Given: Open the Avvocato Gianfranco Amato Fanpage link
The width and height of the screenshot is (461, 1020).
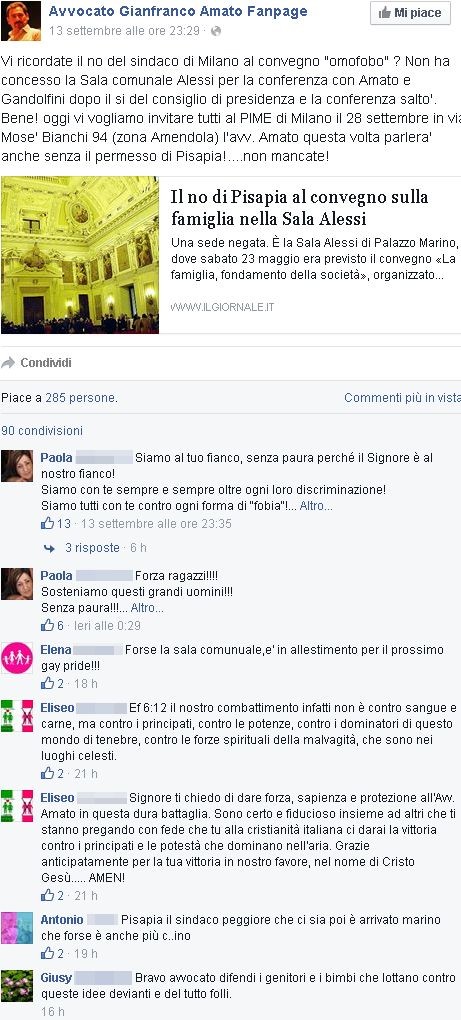Looking at the screenshot, I should click(178, 11).
